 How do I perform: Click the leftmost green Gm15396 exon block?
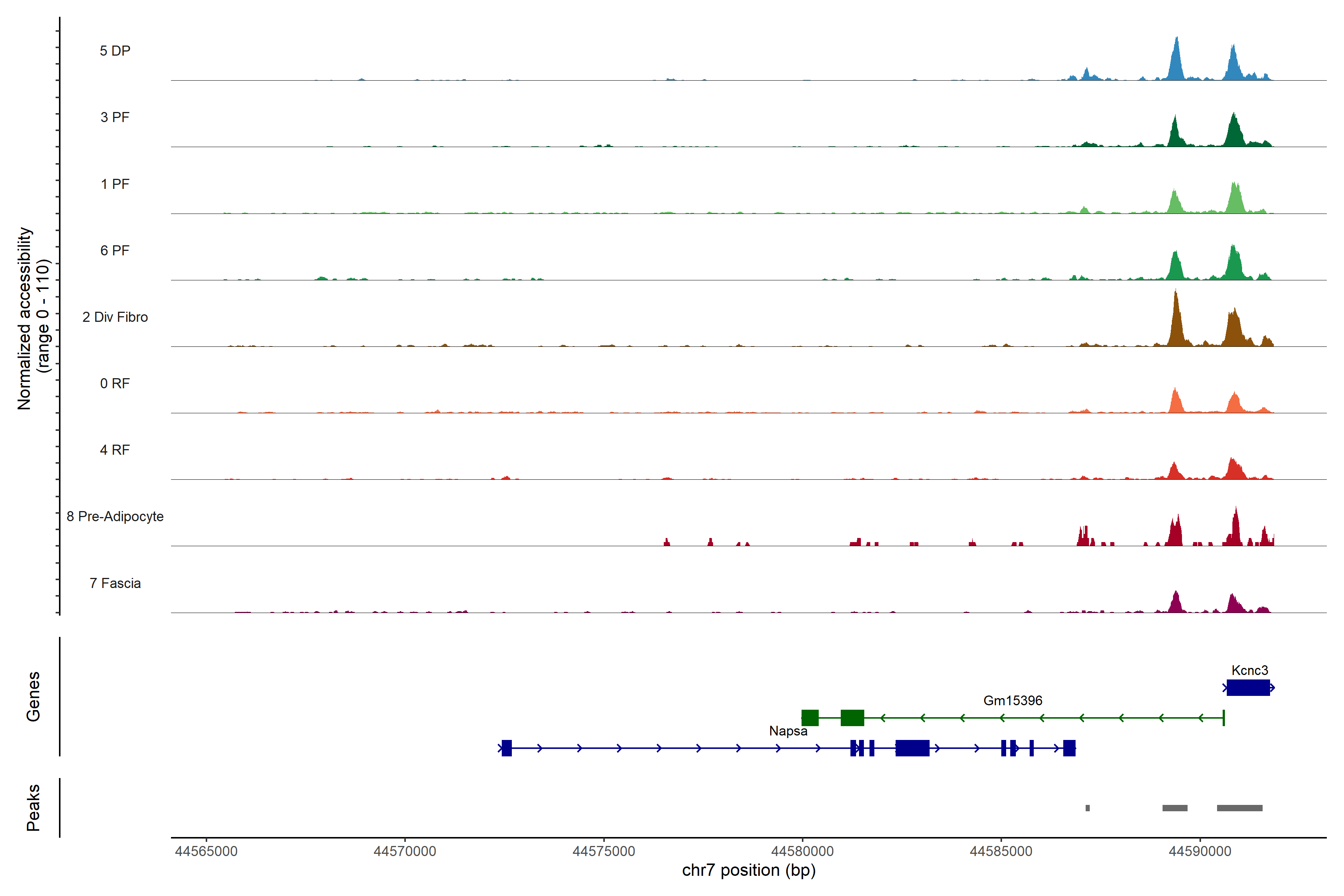pos(810,718)
